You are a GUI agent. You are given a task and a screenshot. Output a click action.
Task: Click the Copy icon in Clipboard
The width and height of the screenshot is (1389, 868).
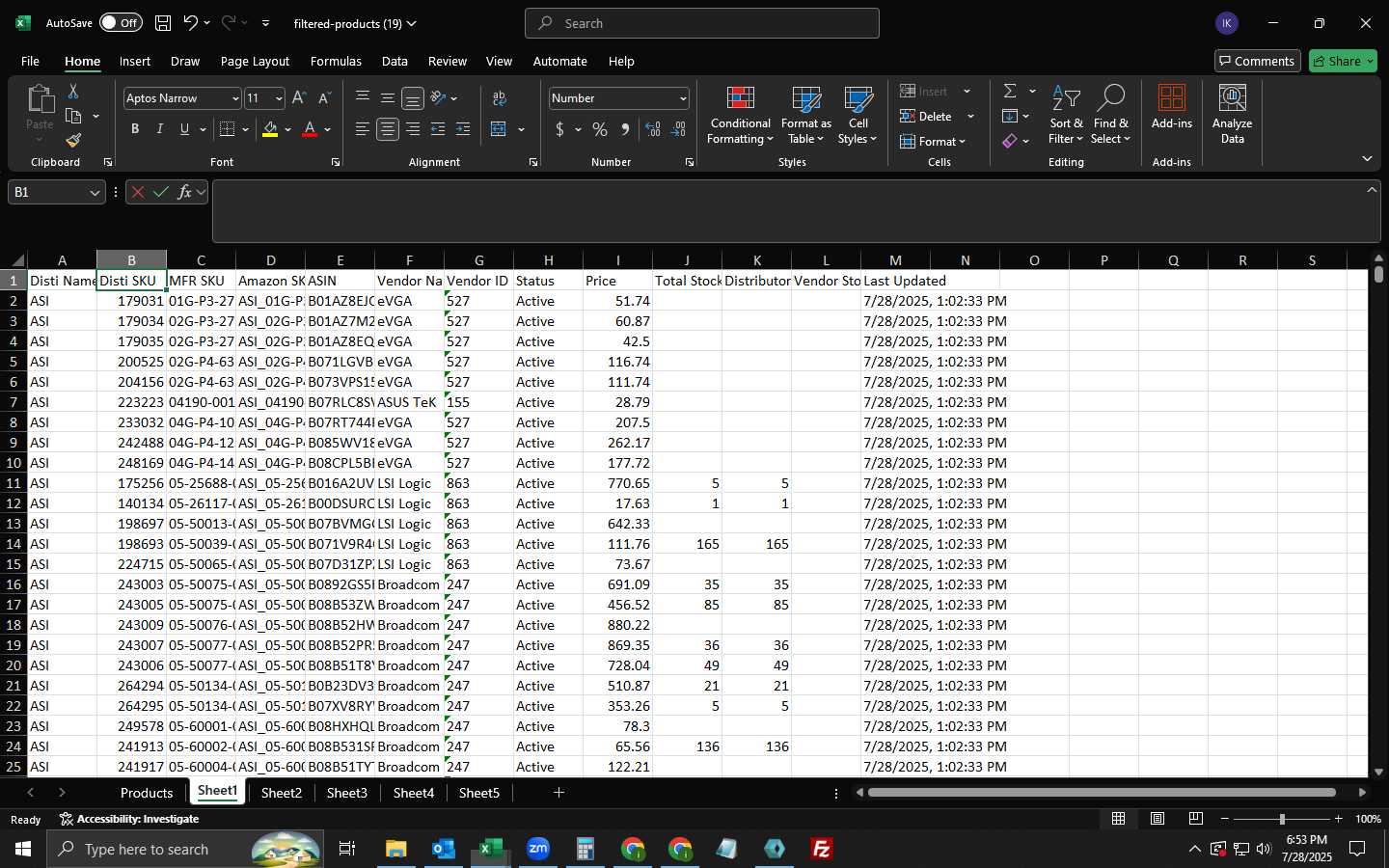(x=73, y=116)
